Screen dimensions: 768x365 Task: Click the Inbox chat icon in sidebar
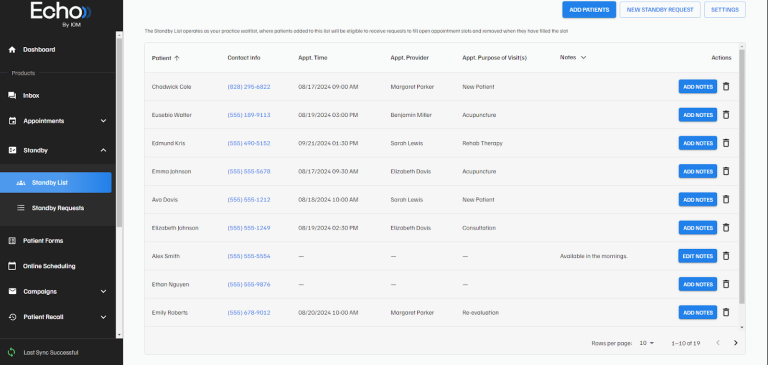(x=12, y=96)
